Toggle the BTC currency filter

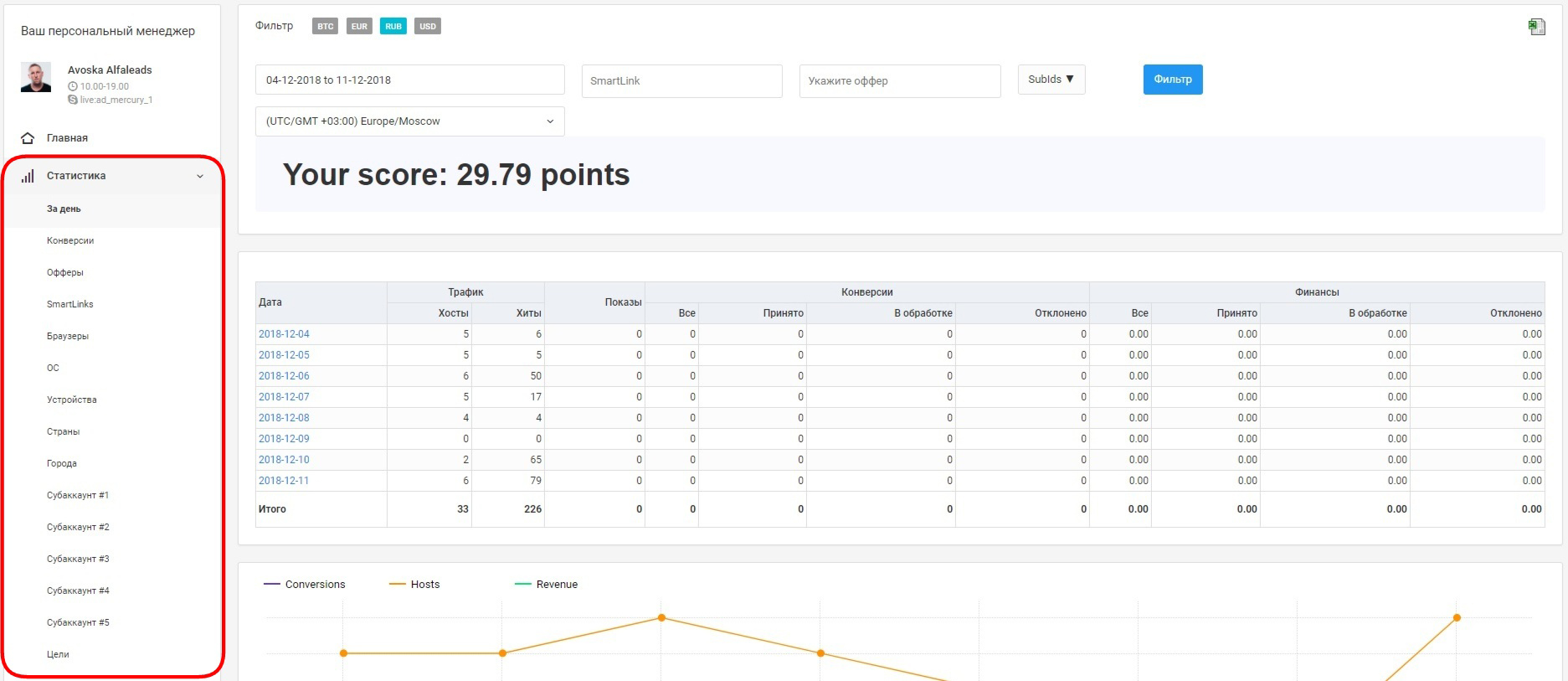click(x=325, y=26)
